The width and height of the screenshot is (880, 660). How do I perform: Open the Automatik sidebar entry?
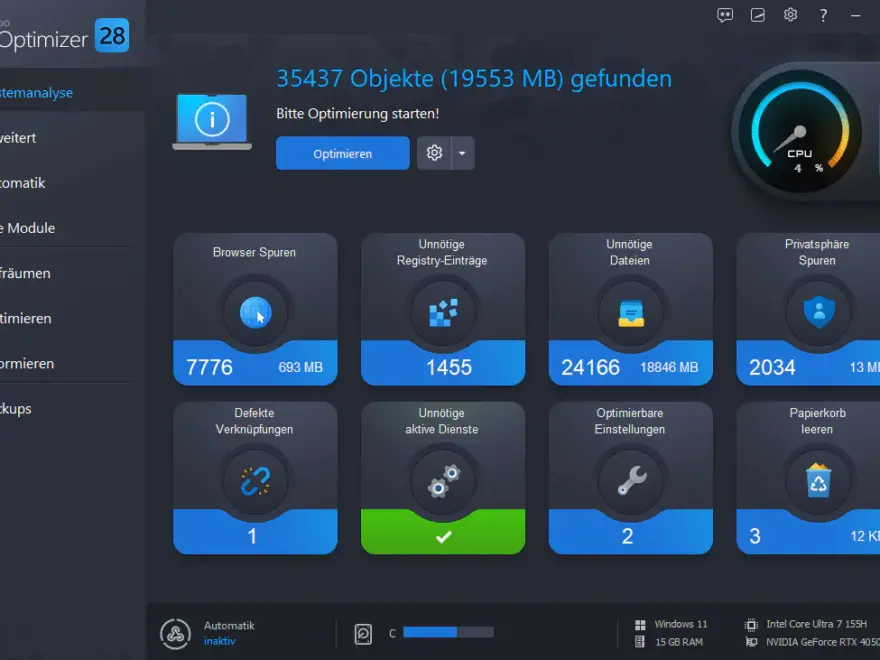[x=22, y=183]
